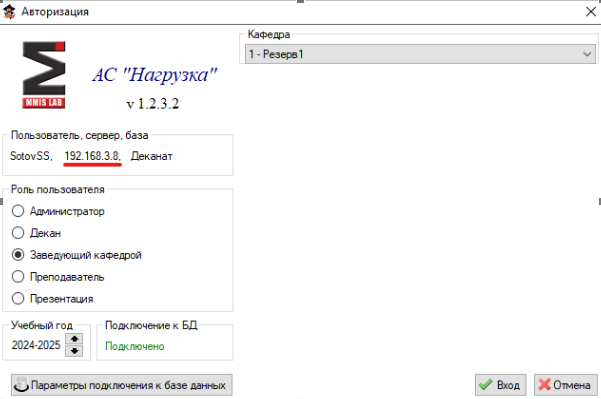Click the Деканат database name
The image size is (601, 399).
(151, 156)
